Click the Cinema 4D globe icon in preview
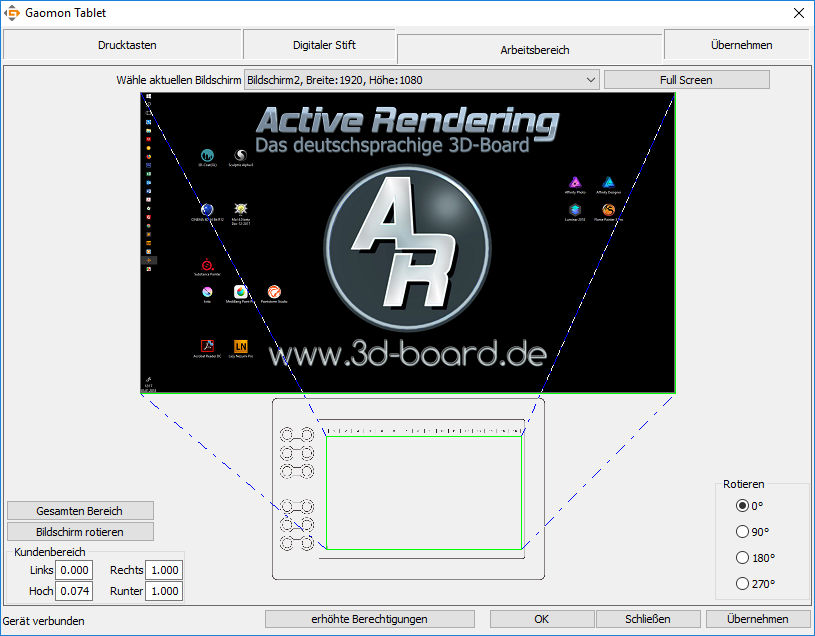Screen dimensions: 815x636 [207, 209]
